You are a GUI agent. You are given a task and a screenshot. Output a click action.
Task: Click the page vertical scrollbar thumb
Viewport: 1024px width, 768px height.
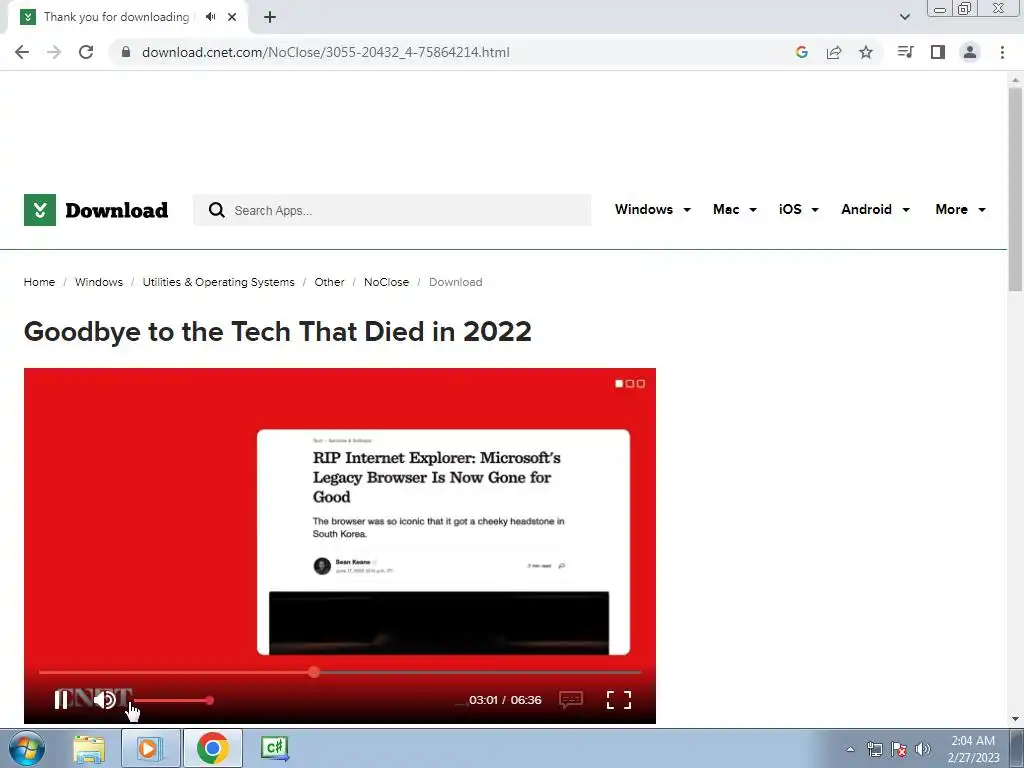(1015, 189)
